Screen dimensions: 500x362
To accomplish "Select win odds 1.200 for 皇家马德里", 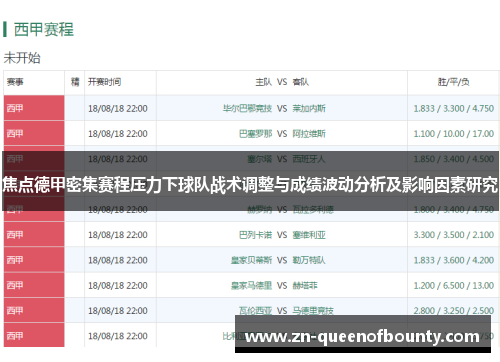I will 424,286.
